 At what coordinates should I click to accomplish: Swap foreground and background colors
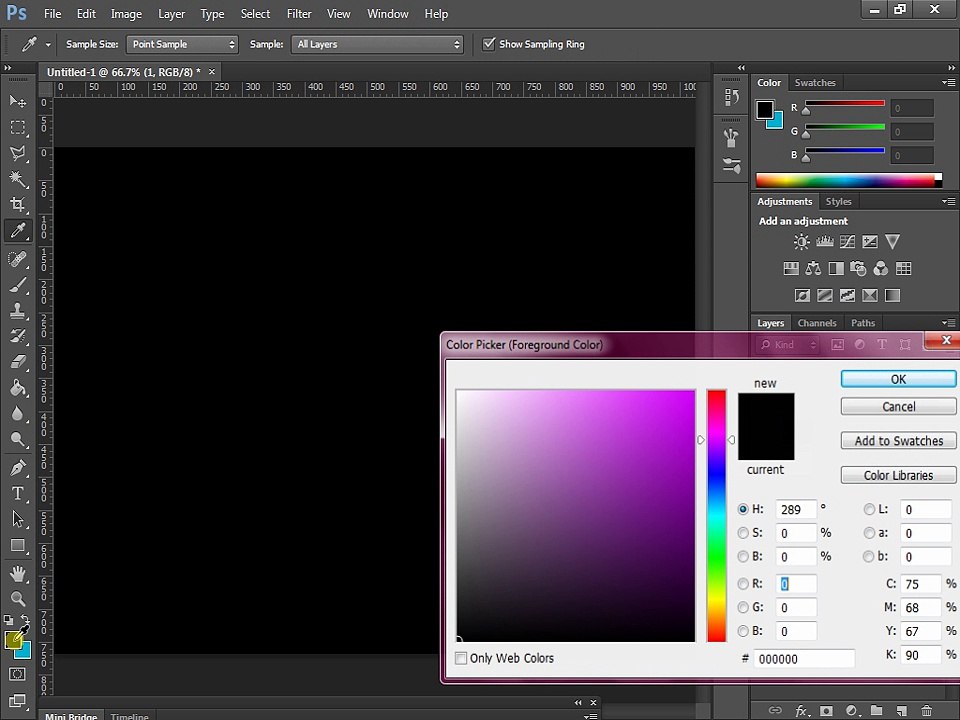[25, 620]
